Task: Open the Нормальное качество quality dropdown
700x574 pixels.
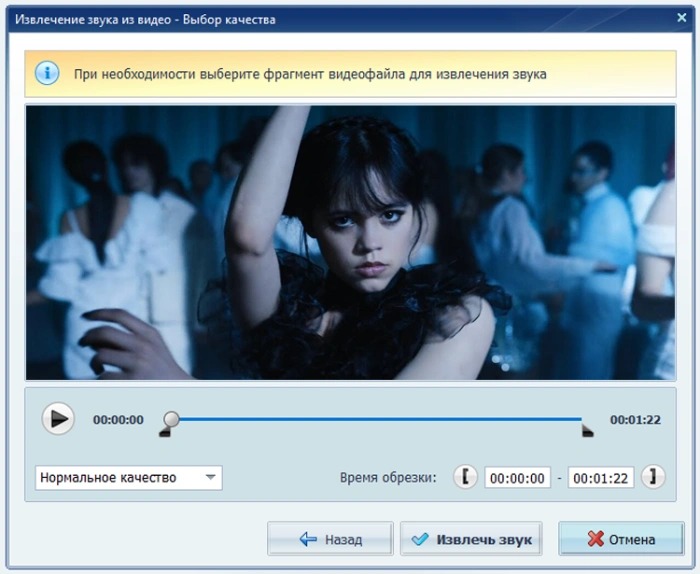Action: point(129,478)
